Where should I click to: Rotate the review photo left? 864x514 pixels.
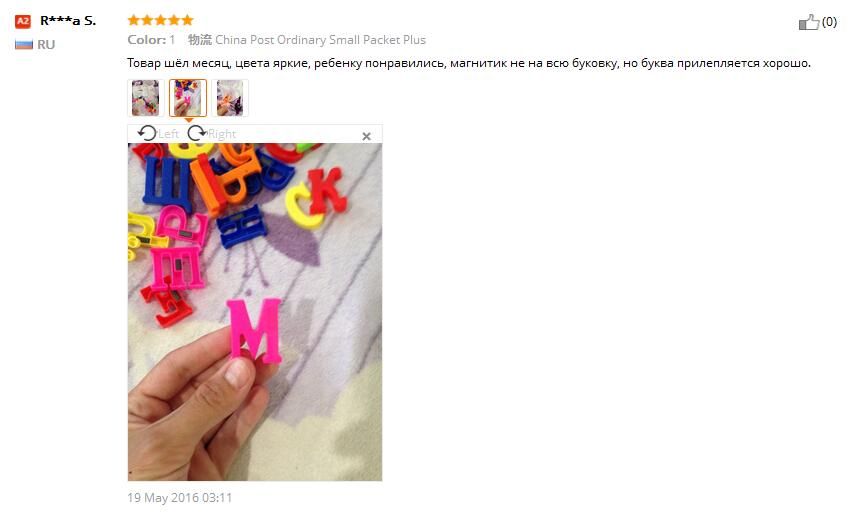click(147, 133)
